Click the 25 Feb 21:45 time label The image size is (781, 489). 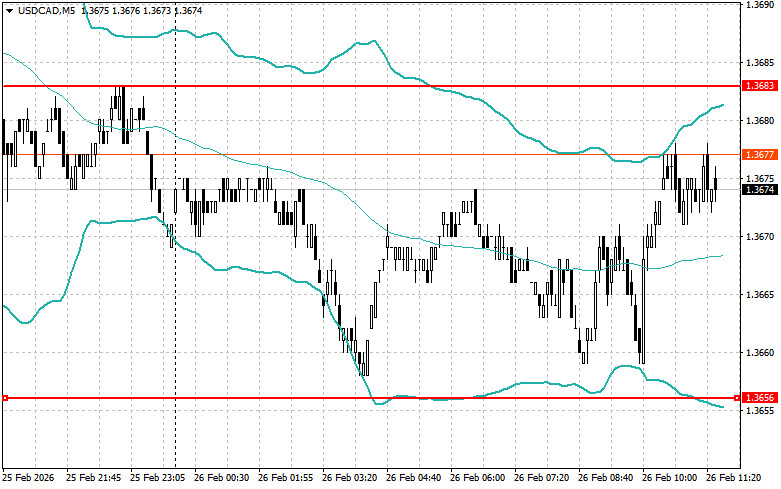(94, 478)
